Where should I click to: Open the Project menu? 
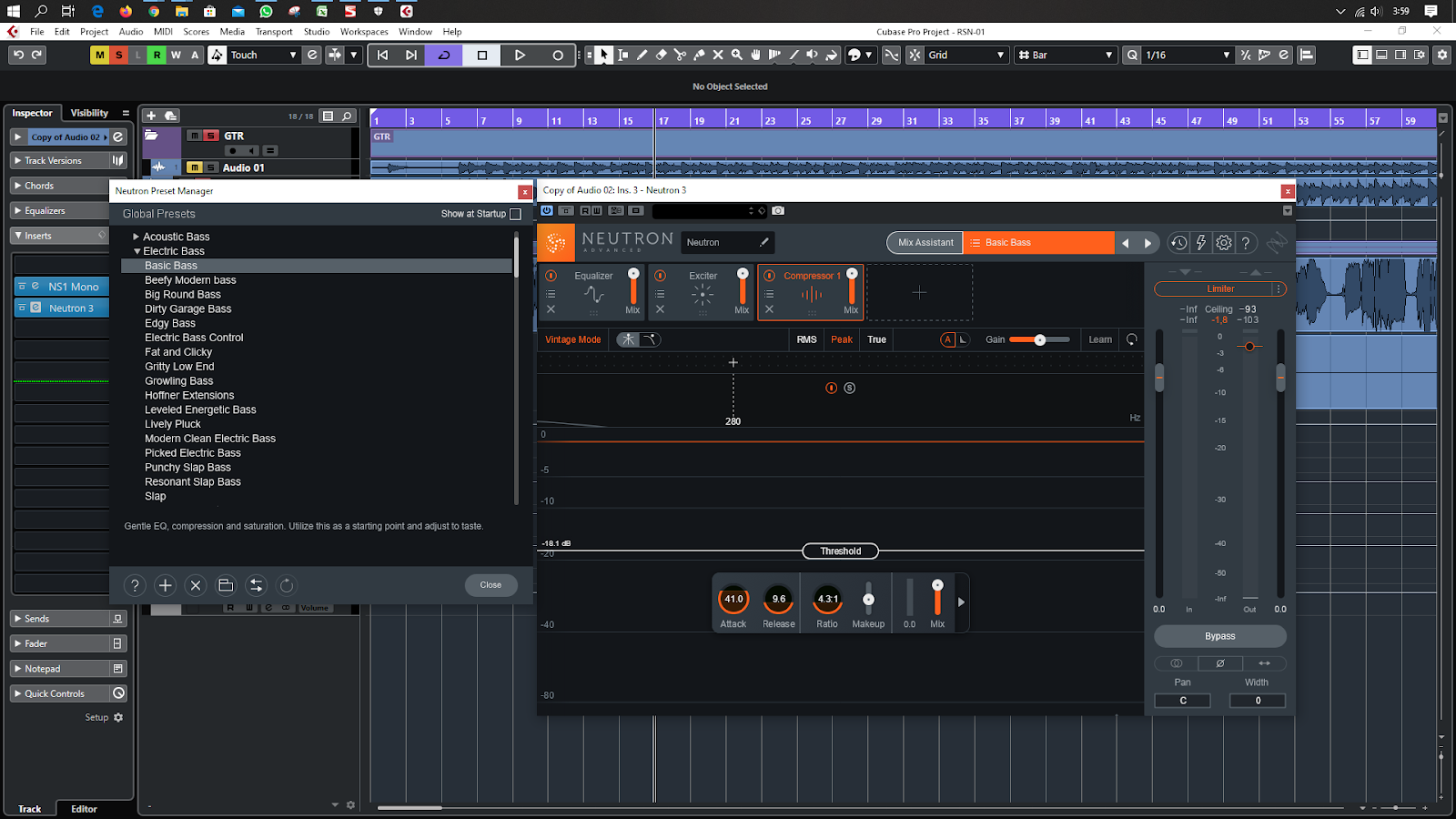coord(94,31)
